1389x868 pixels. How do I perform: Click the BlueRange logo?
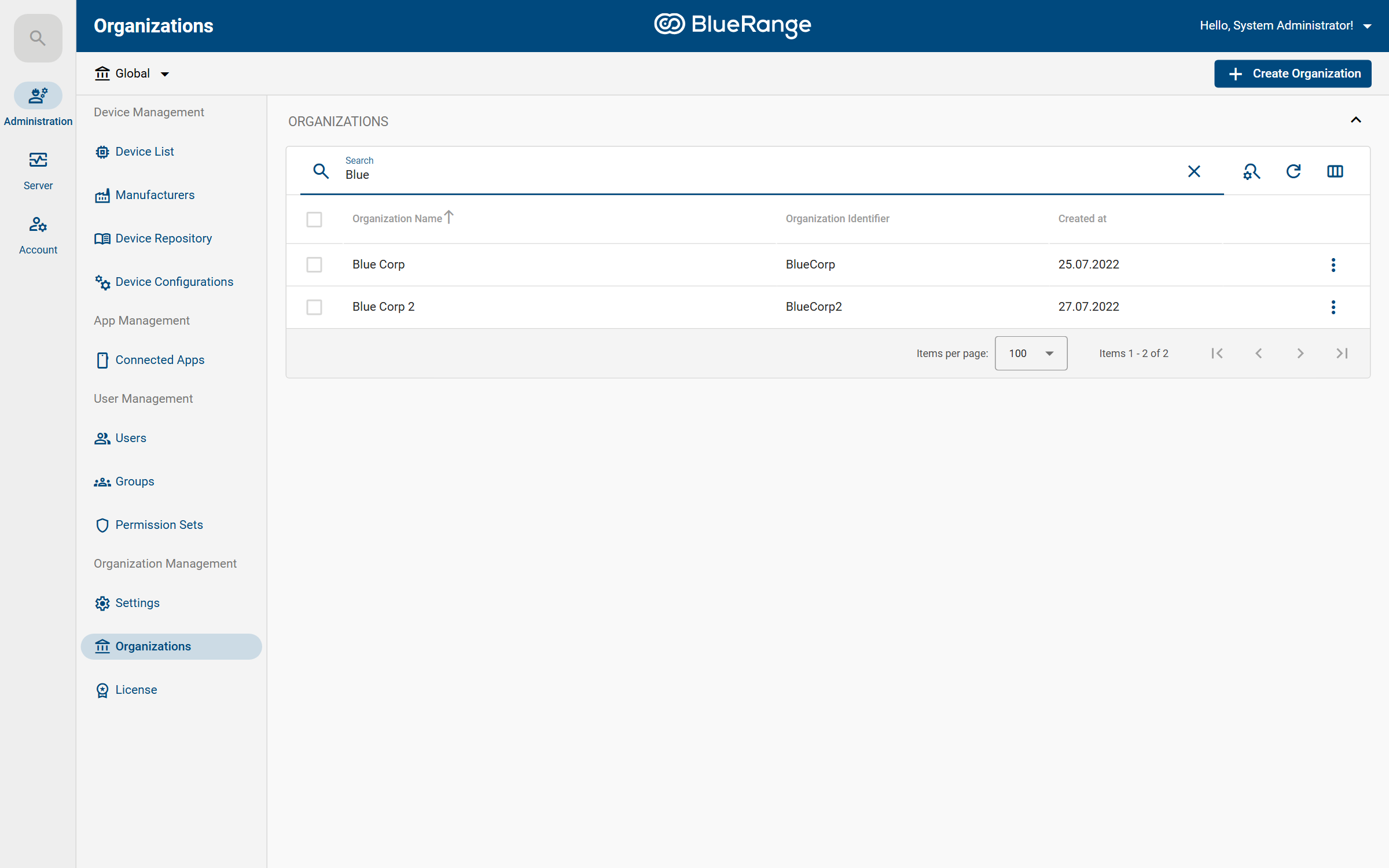[x=733, y=25]
